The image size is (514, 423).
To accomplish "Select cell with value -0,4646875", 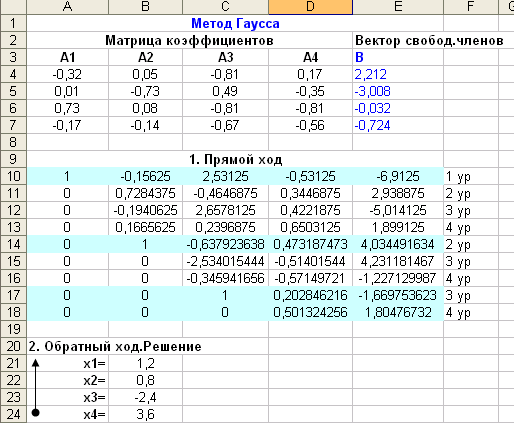I will pos(225,193).
